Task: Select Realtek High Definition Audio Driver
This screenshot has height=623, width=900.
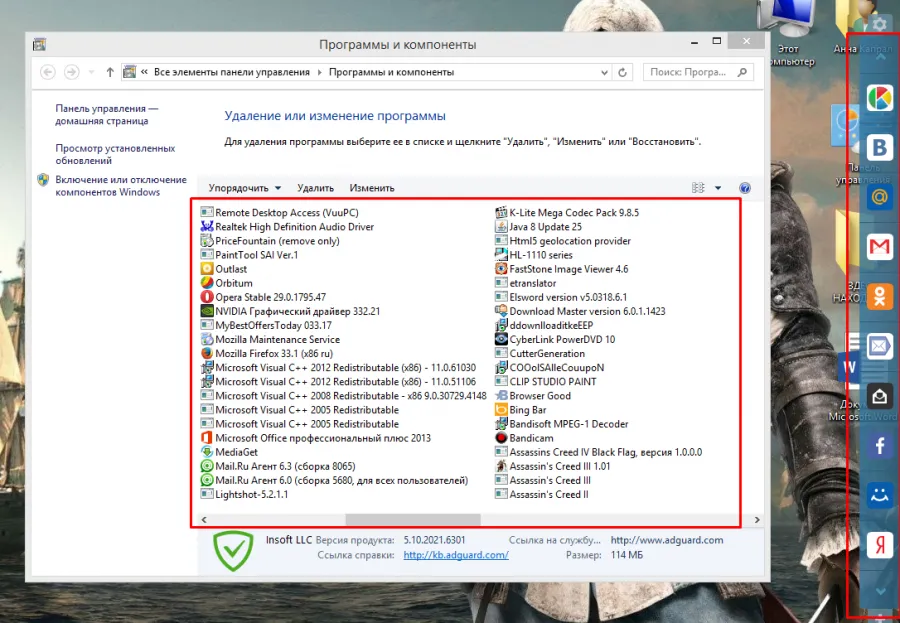Action: pos(287,226)
